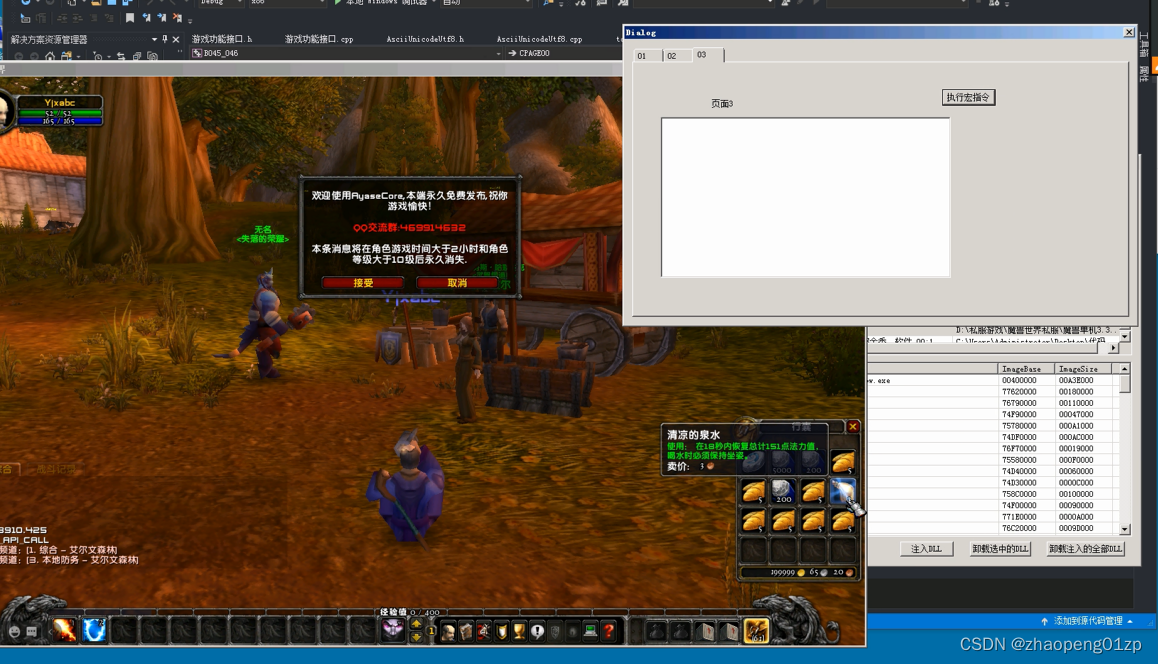The height and width of the screenshot is (664, 1158).
Task: Click the Inject DLL button
Action: pyautogui.click(x=926, y=549)
